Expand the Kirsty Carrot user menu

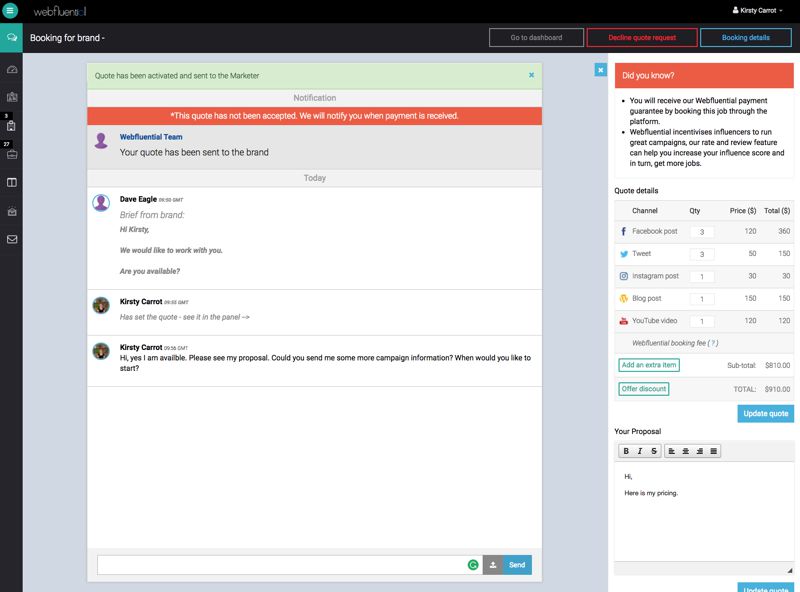(757, 10)
